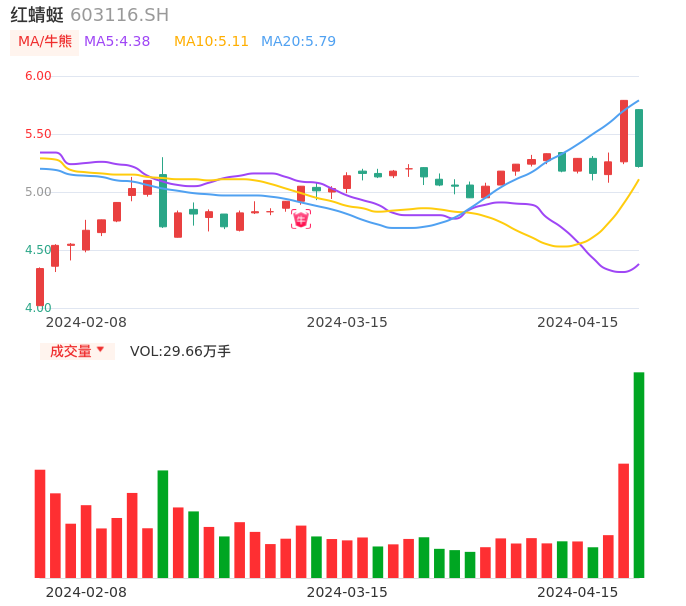Click the VOL:29.66万手 volume readout
The width and height of the screenshot is (686, 606).
(x=180, y=351)
